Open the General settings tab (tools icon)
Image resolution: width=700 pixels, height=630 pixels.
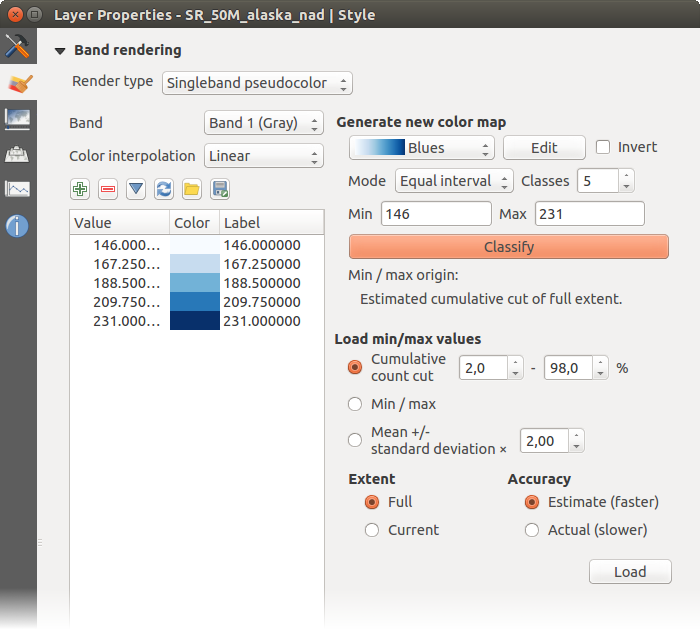17,46
